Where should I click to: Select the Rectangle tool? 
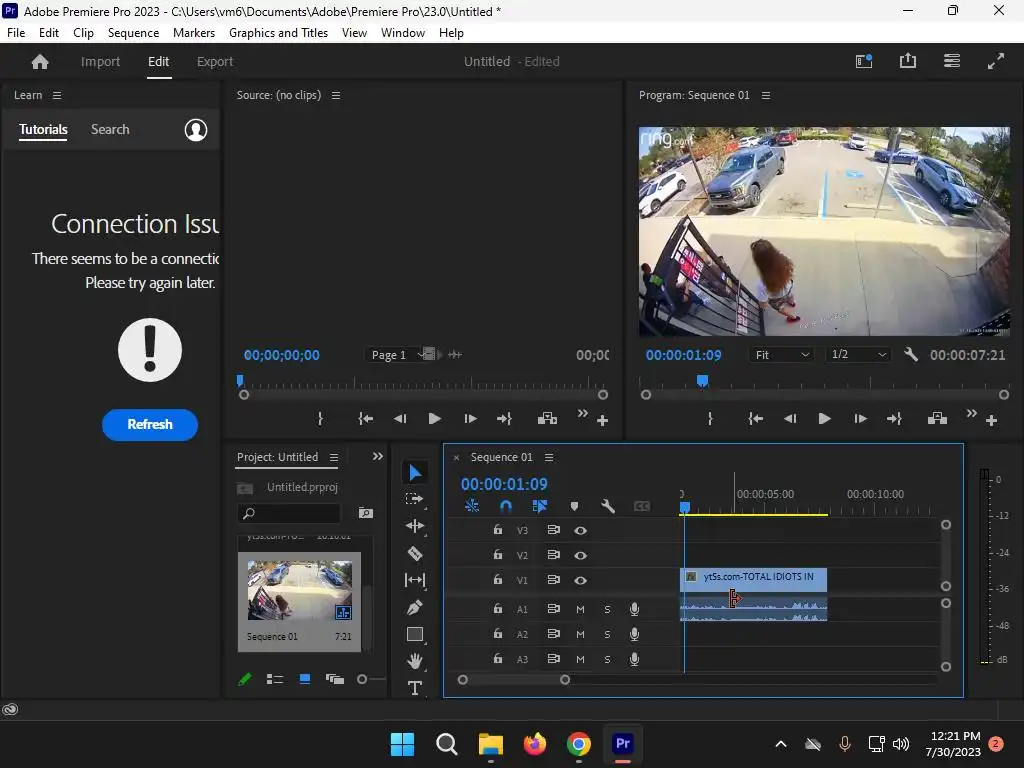(x=415, y=634)
